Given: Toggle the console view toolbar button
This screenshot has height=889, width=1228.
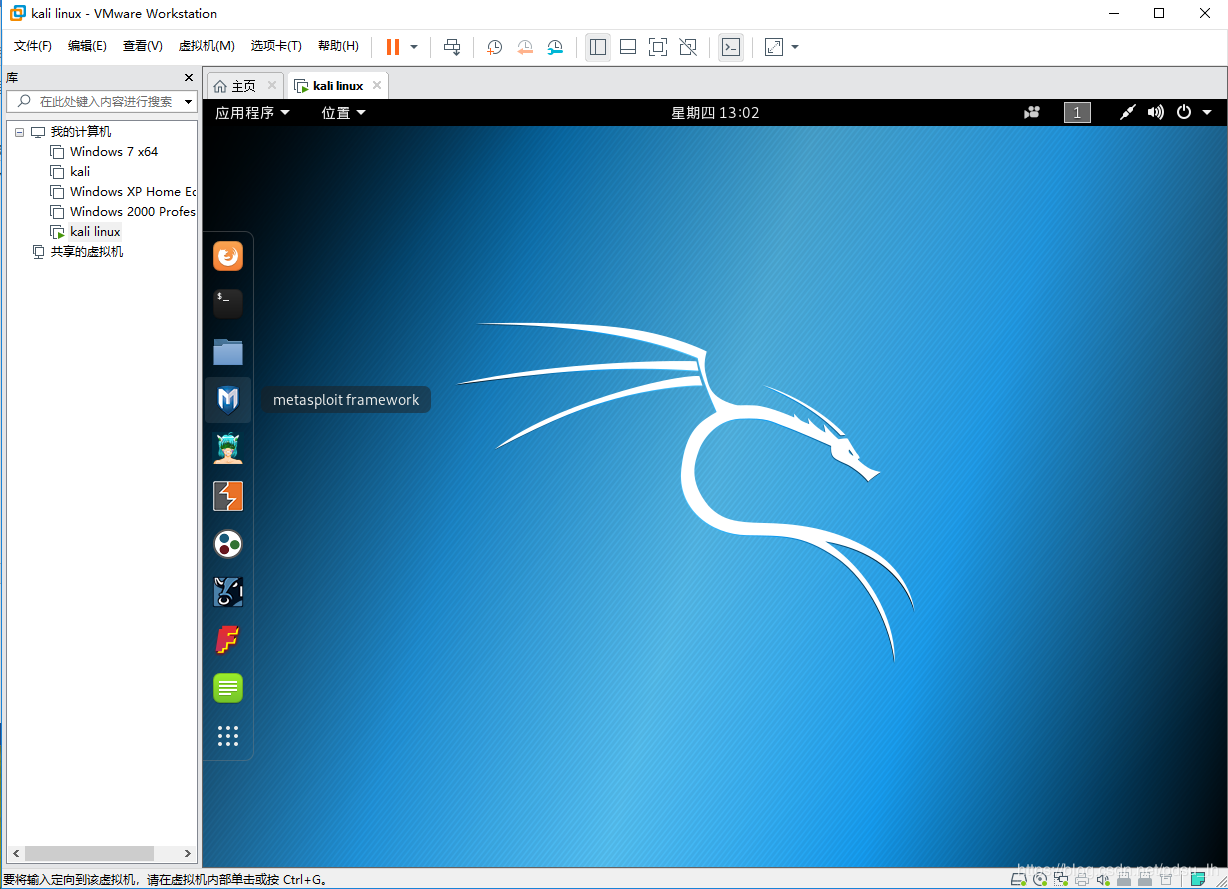Looking at the screenshot, I should pyautogui.click(x=731, y=47).
